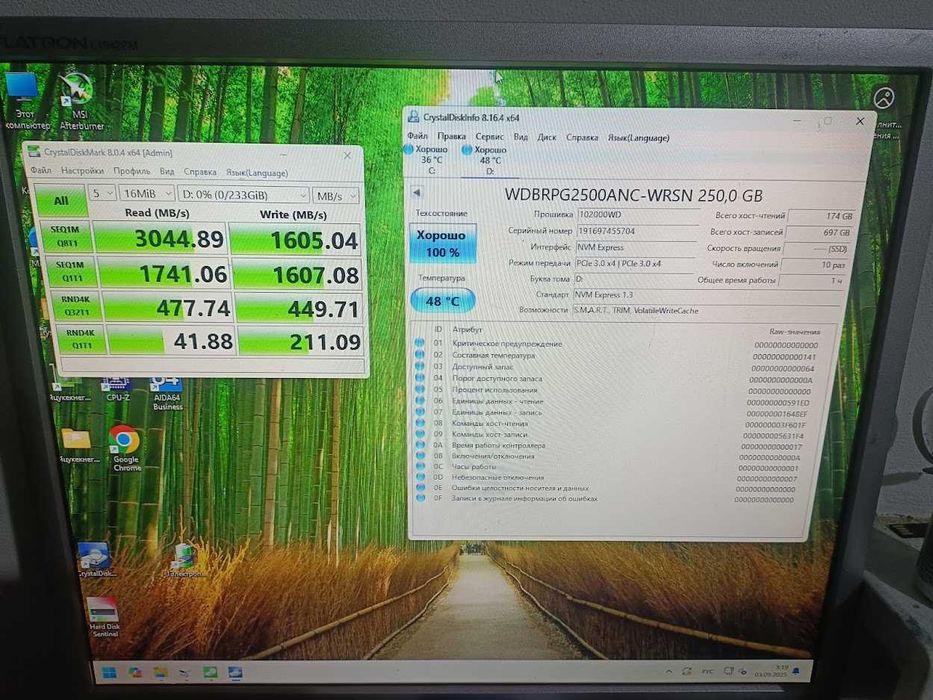Open Диск menu in CrystalDiskInfo
The height and width of the screenshot is (700, 933).
click(546, 137)
